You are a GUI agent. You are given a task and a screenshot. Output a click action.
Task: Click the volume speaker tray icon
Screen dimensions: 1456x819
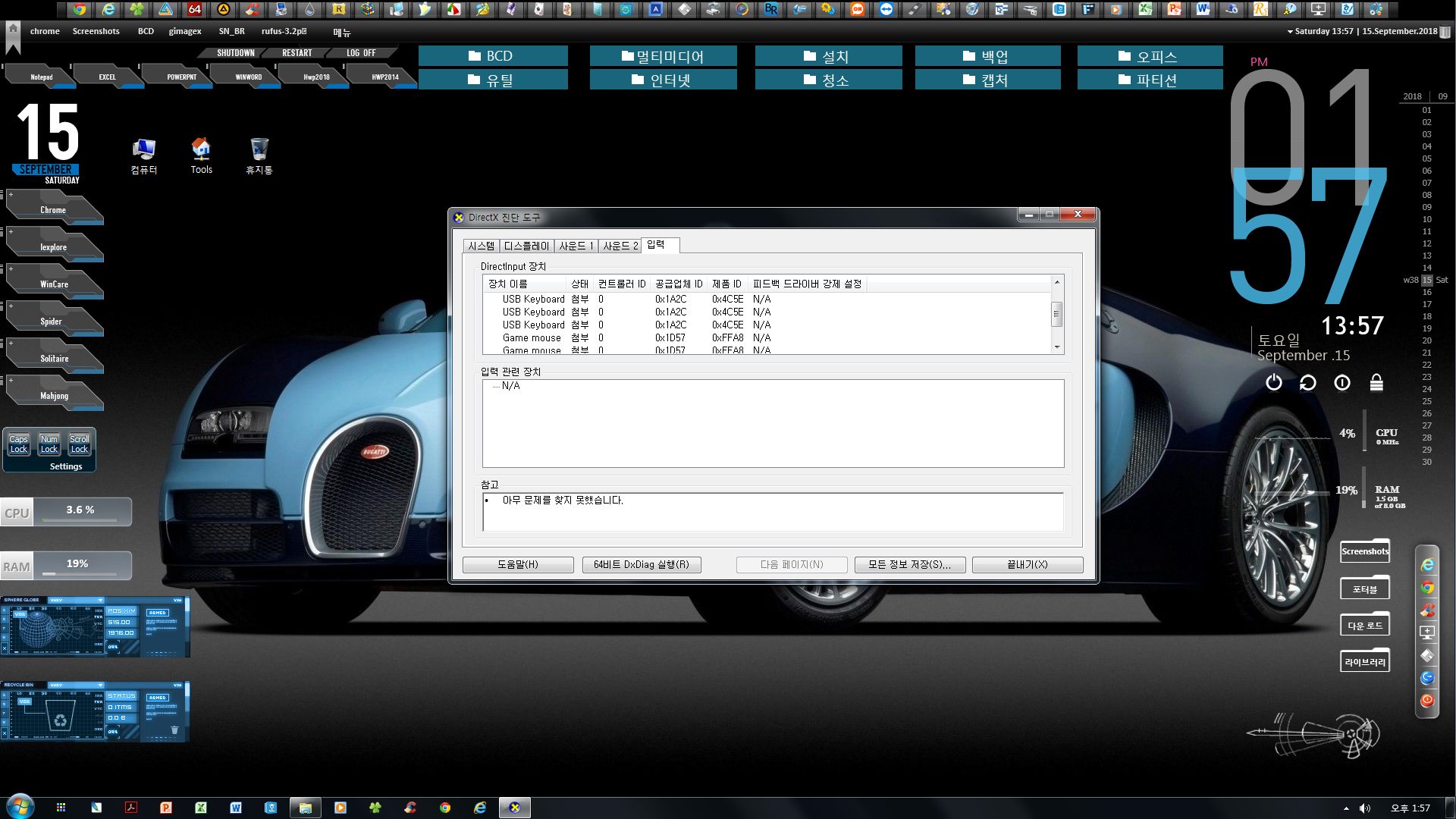click(1365, 808)
